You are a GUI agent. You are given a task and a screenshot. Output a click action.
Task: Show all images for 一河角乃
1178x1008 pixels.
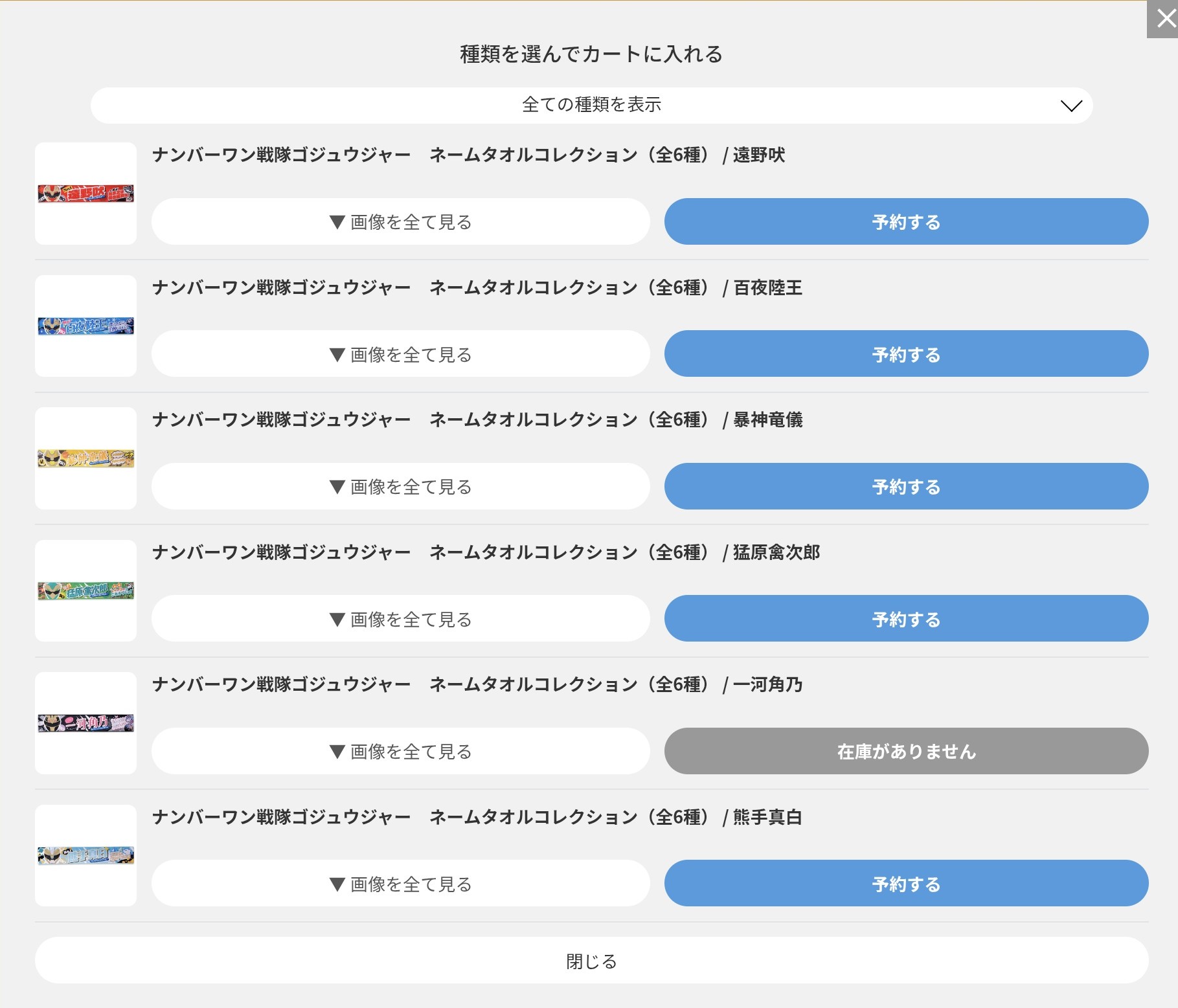click(400, 752)
